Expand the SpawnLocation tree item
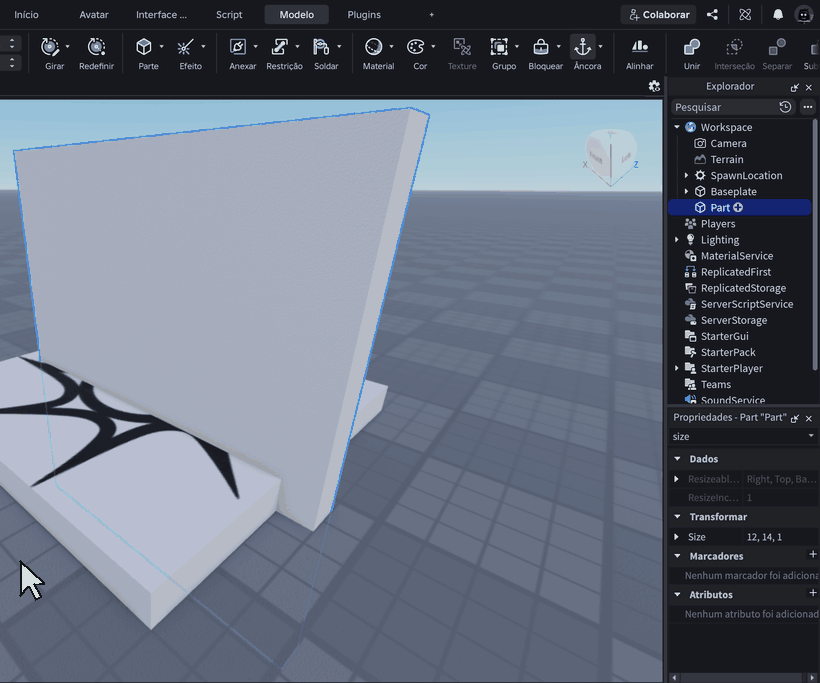This screenshot has height=683, width=820. pyautogui.click(x=686, y=176)
